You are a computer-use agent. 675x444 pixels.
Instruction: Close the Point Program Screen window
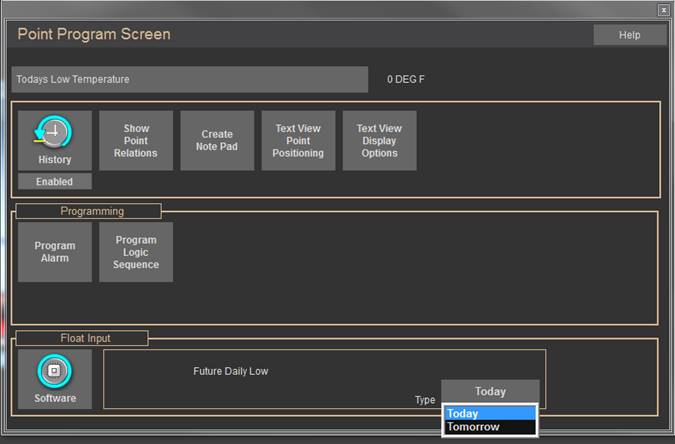[x=663, y=9]
